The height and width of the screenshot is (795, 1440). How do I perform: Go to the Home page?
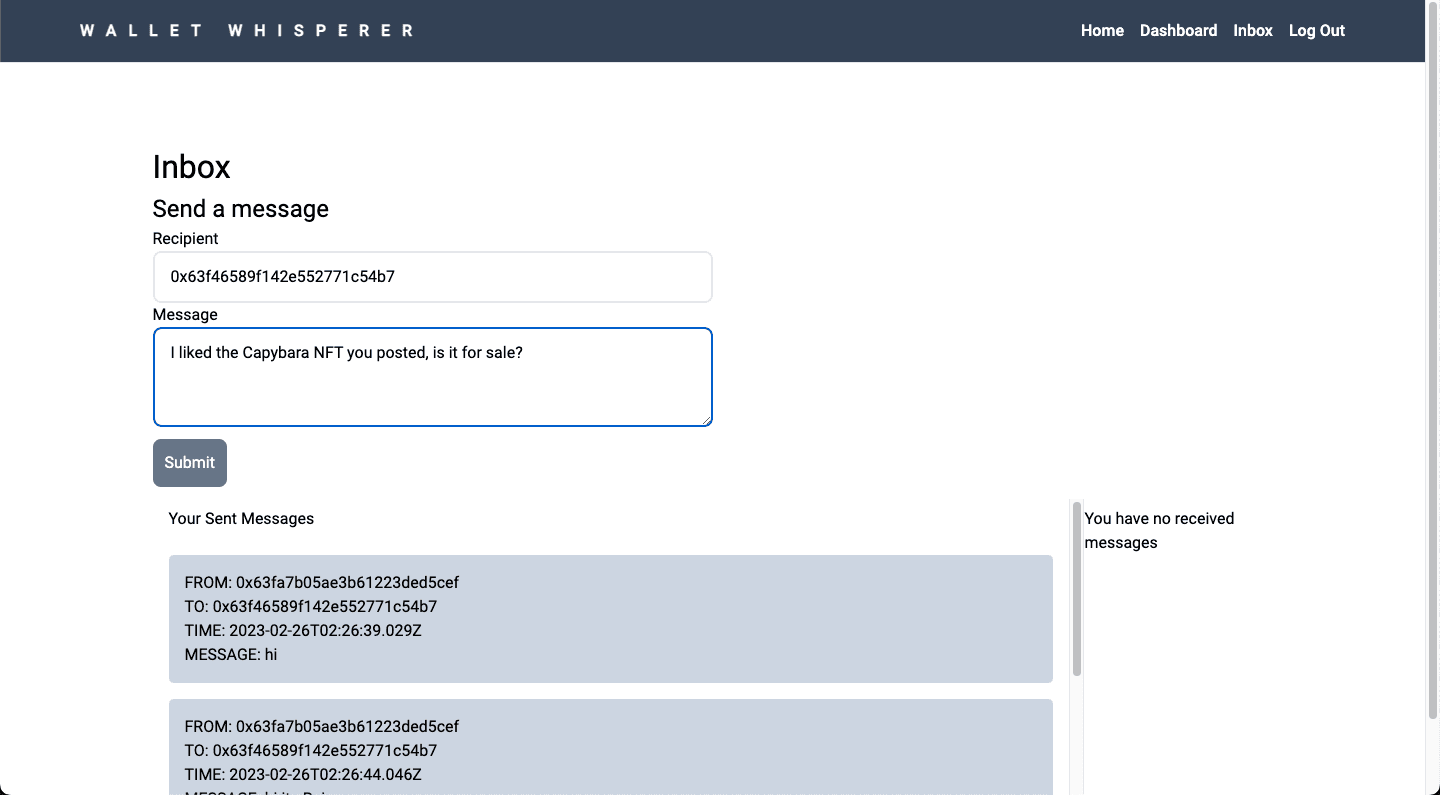pyautogui.click(x=1102, y=30)
